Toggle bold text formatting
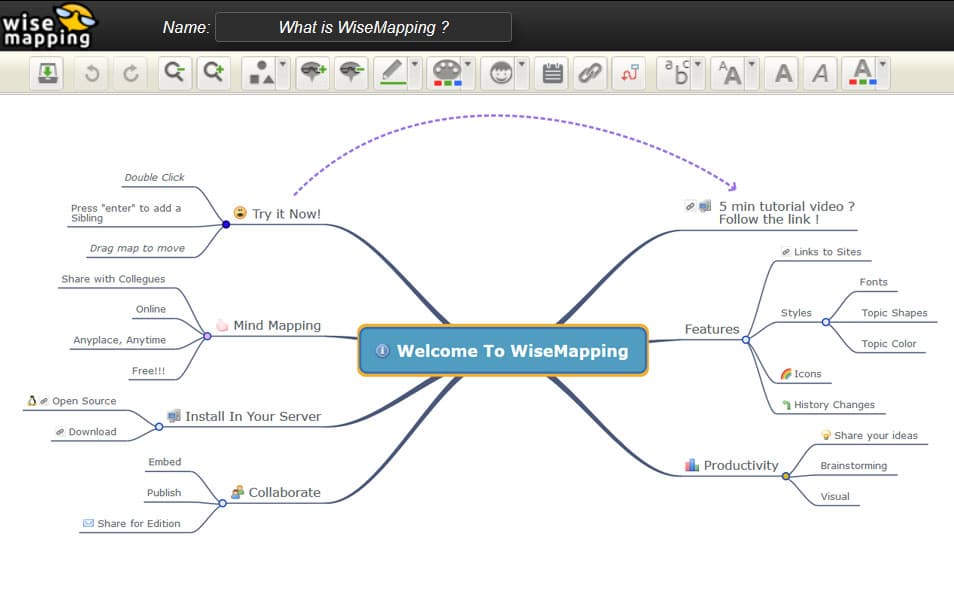The image size is (954, 600). (781, 73)
